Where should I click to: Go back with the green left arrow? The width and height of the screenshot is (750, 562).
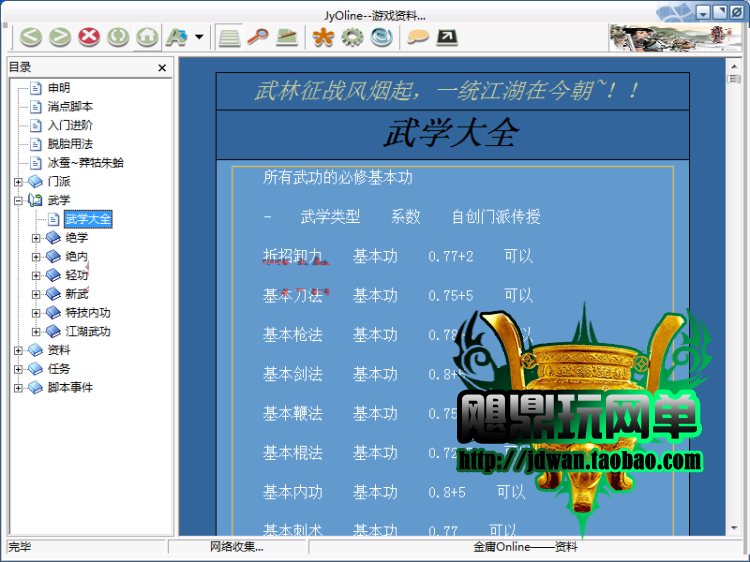(31, 37)
